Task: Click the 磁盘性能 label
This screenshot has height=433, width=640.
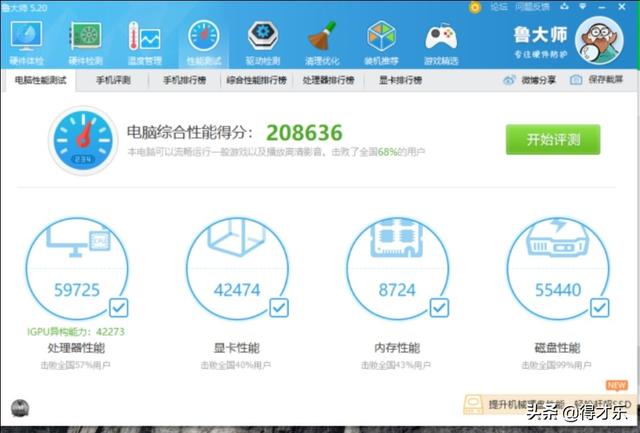Action: point(558,348)
